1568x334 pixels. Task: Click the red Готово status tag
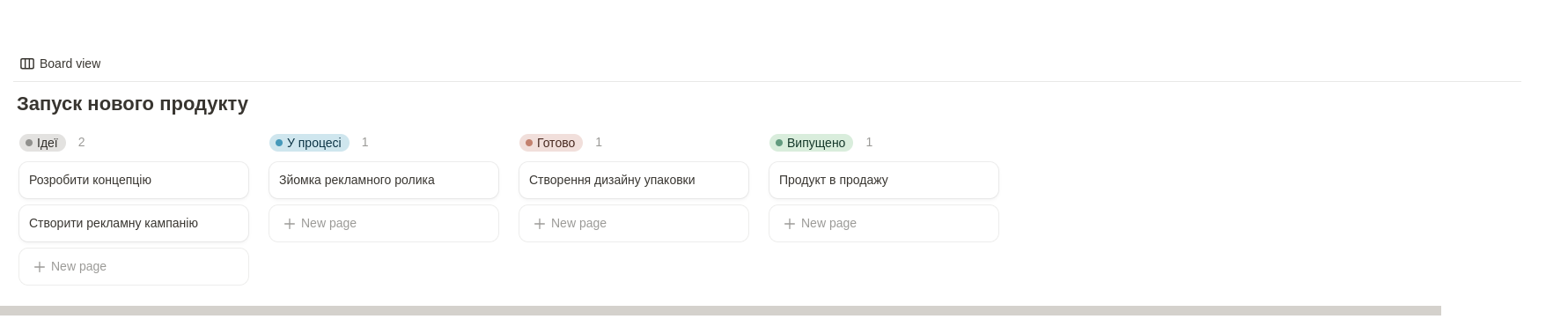551,143
